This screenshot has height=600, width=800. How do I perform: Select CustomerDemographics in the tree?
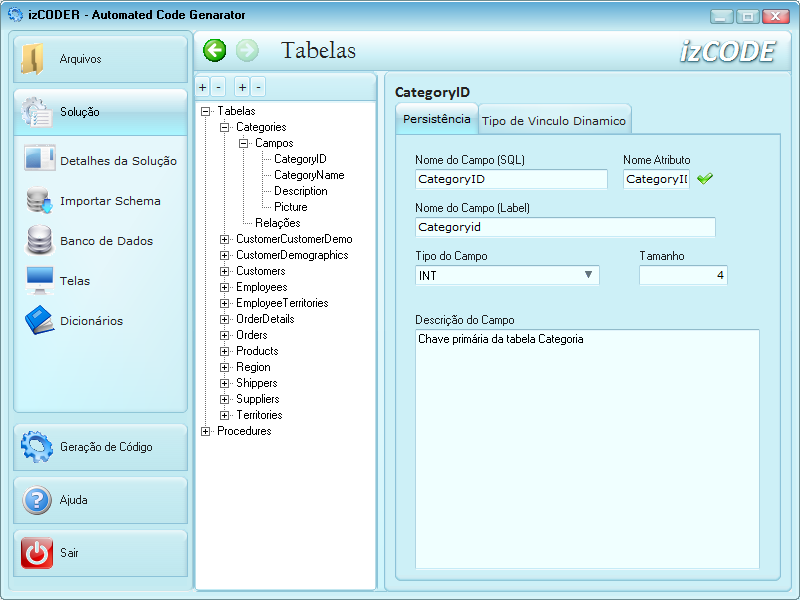[x=292, y=255]
